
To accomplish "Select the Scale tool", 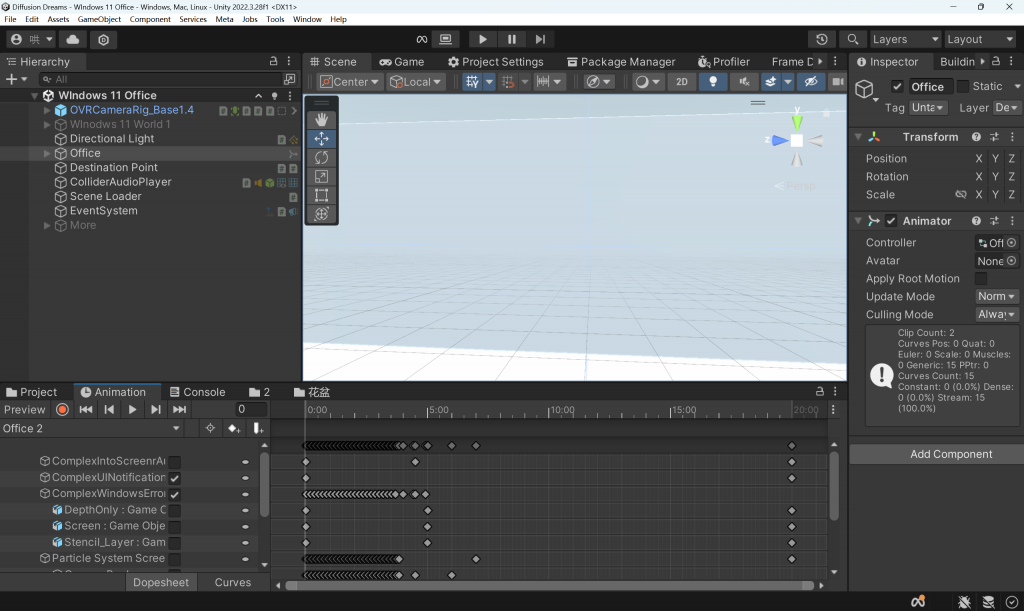I will point(321,176).
